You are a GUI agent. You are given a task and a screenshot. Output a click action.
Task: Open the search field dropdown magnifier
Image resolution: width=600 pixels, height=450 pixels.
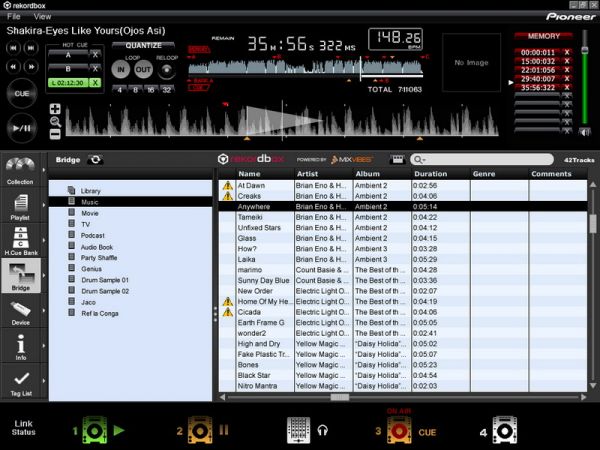[419, 160]
